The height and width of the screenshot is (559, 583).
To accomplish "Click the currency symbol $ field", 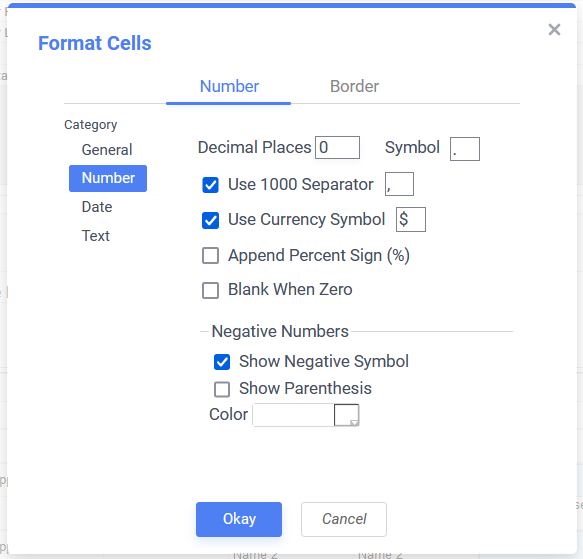I will [x=411, y=219].
